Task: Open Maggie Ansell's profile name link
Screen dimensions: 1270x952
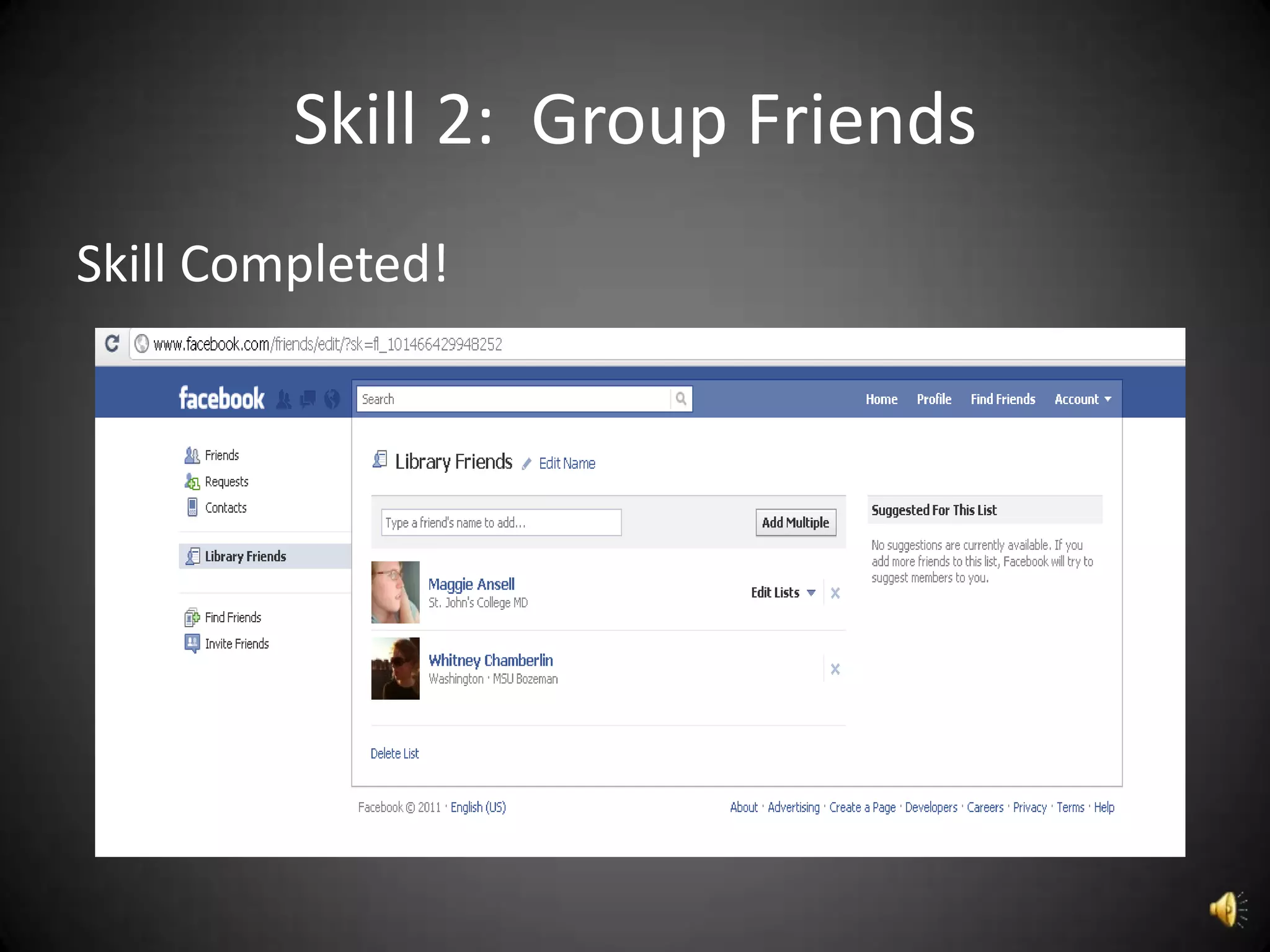Action: tap(471, 584)
